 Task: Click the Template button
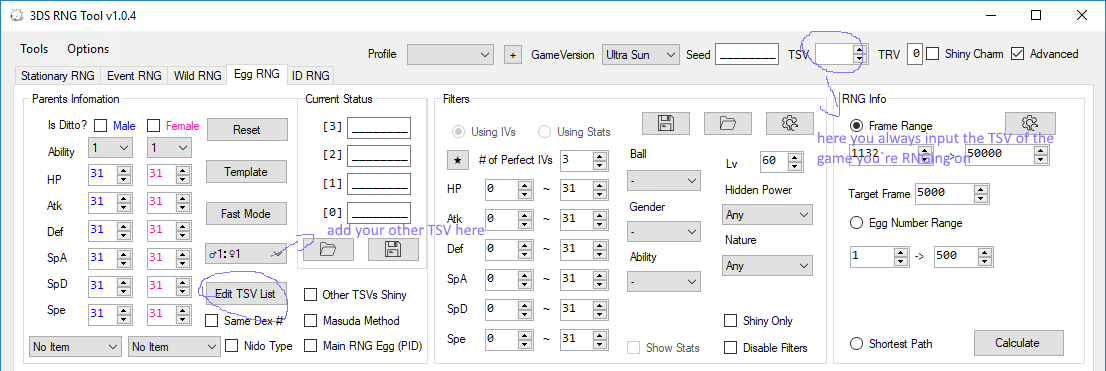pyautogui.click(x=247, y=171)
